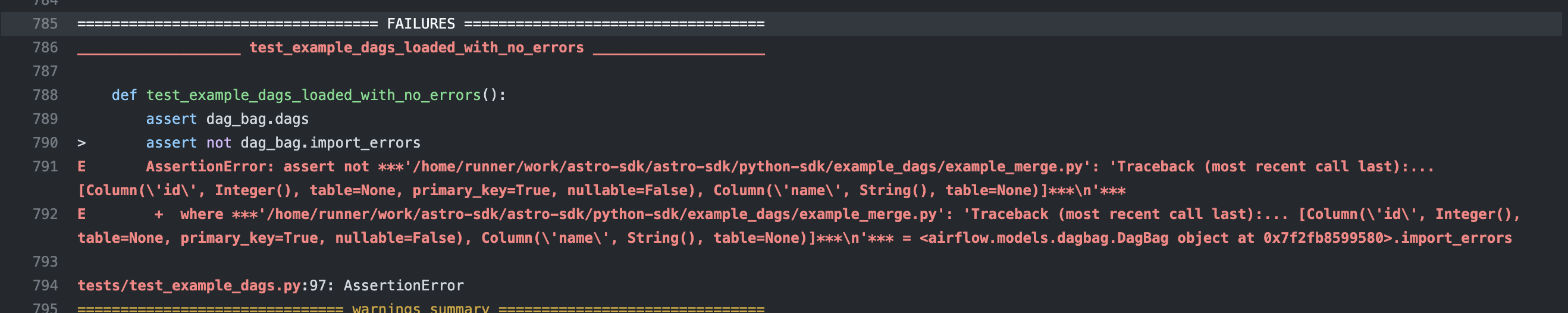1568x313 pixels.
Task: Select log line number 791
Action: [45, 166]
